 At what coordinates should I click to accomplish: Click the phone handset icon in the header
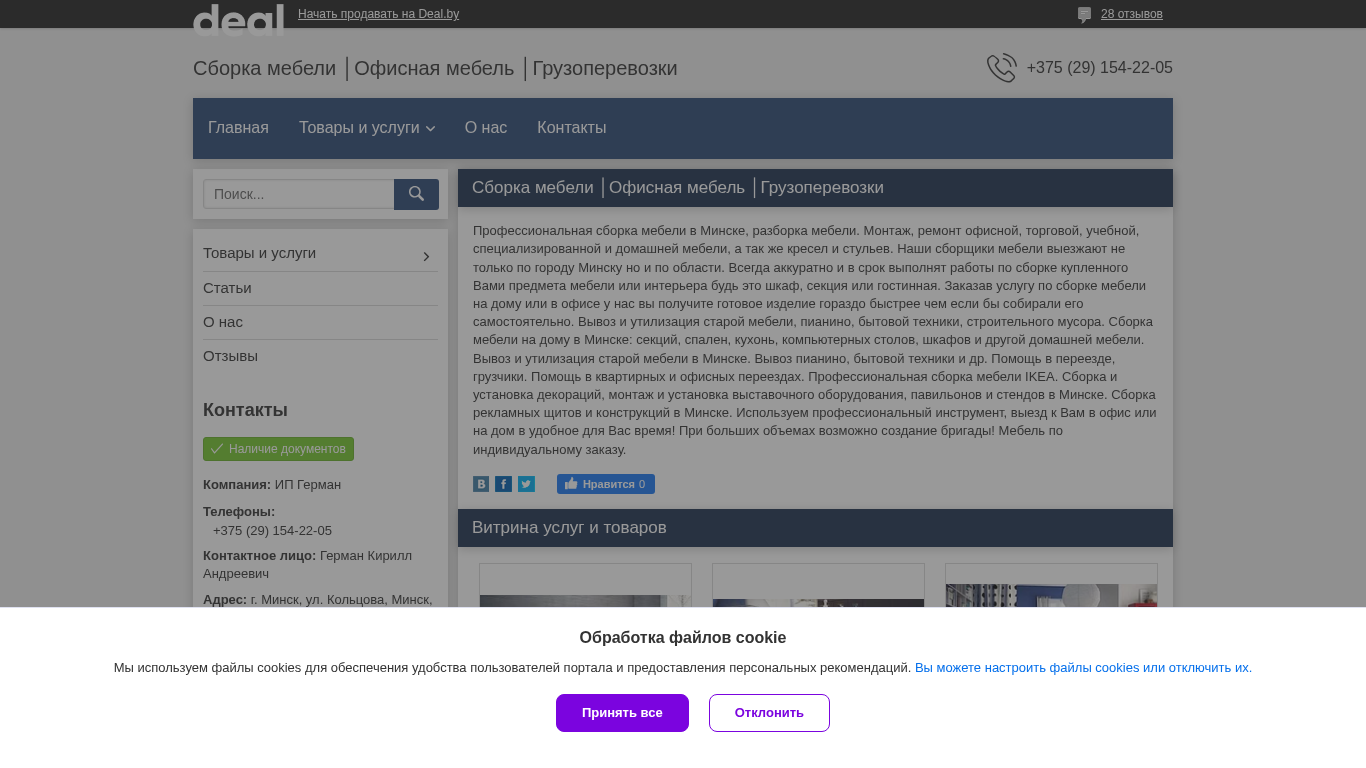click(1001, 68)
